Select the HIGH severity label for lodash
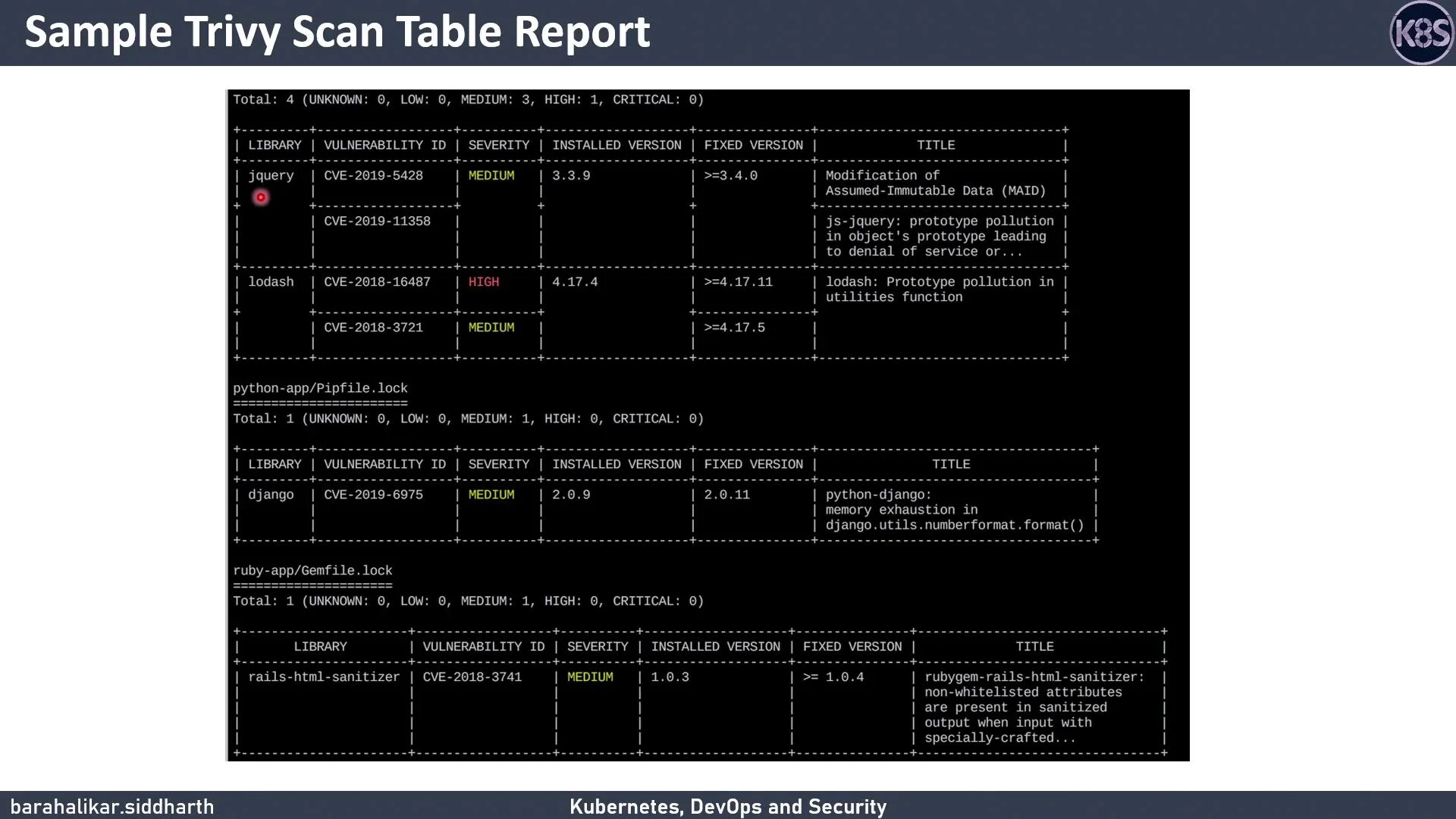The width and height of the screenshot is (1456, 819). (x=483, y=281)
